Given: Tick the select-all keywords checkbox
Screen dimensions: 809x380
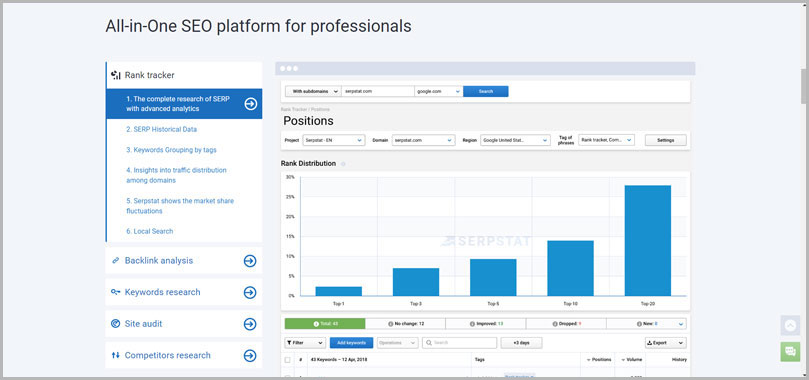Looking at the screenshot, I should click(288, 360).
